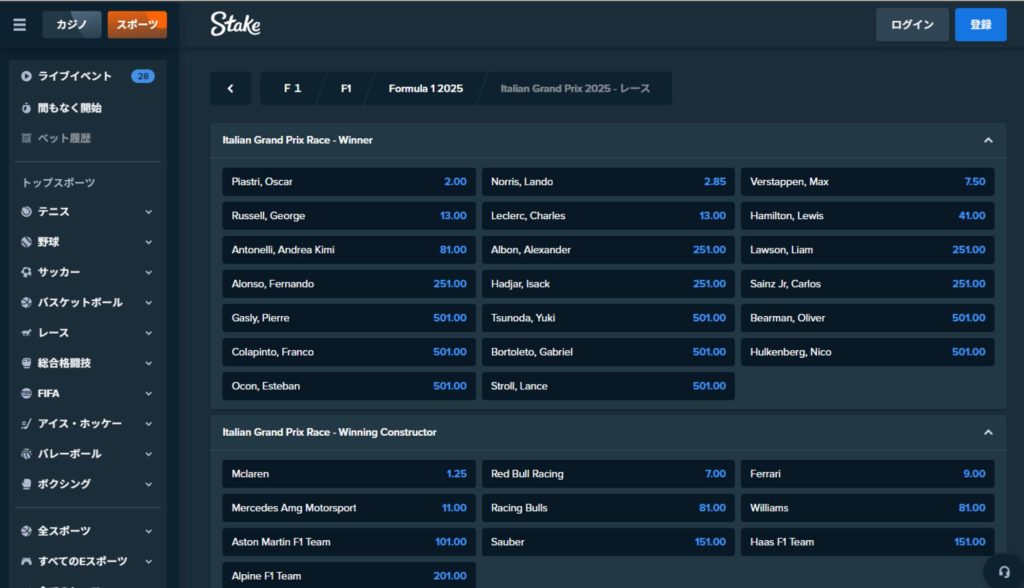Viewport: 1024px width, 588px height.
Task: Expand the アイス・ホッケー dropdown arrow
Action: click(x=148, y=423)
